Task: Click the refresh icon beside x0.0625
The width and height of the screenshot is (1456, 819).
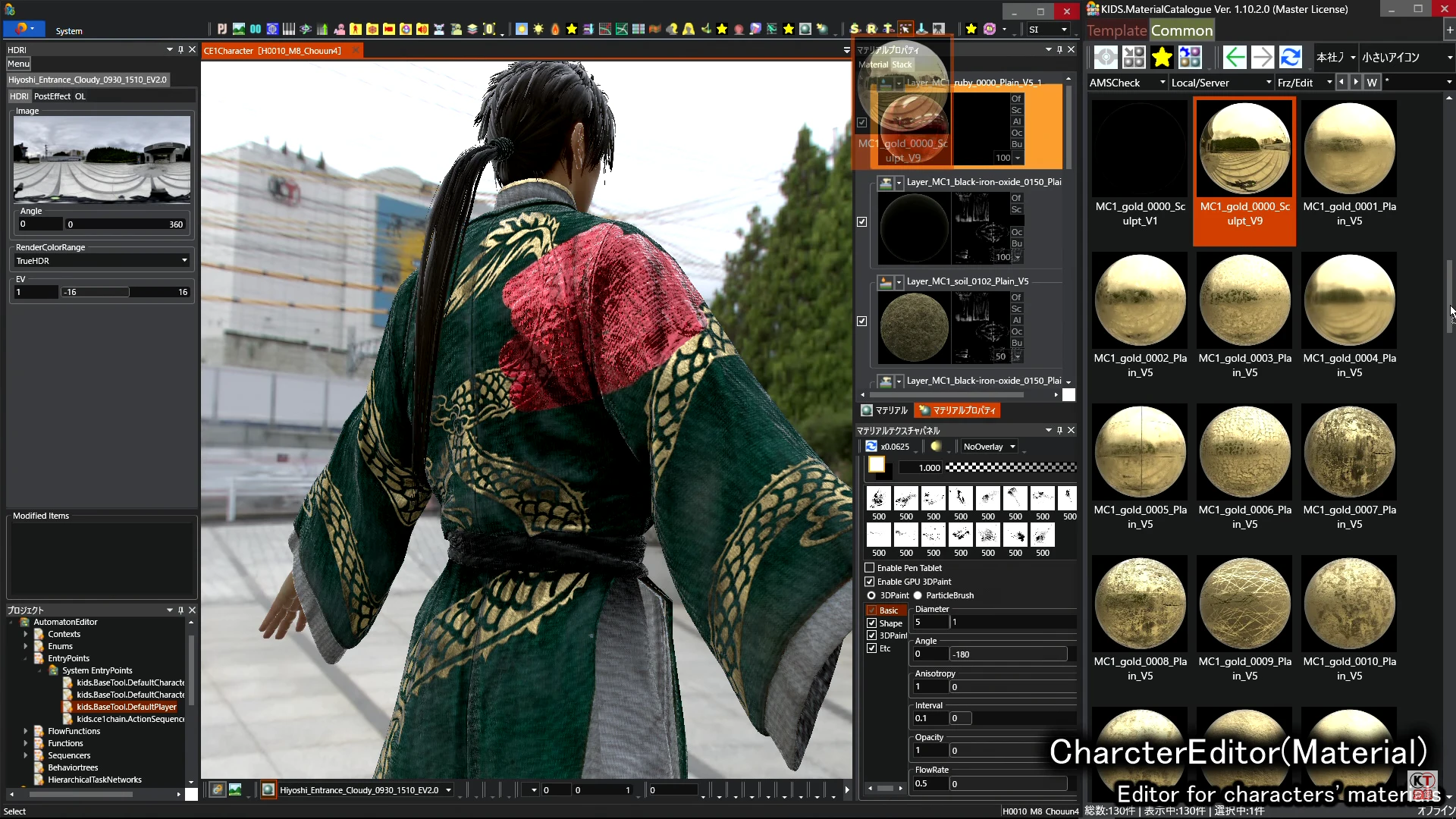Action: click(871, 447)
